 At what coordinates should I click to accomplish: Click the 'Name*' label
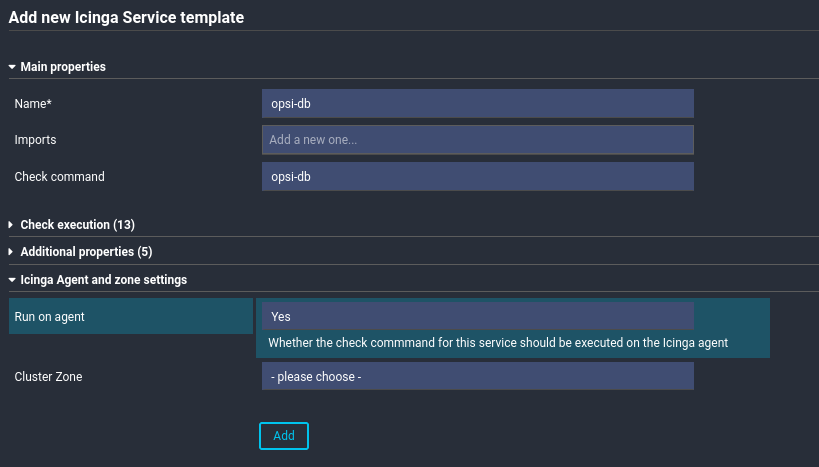click(33, 103)
